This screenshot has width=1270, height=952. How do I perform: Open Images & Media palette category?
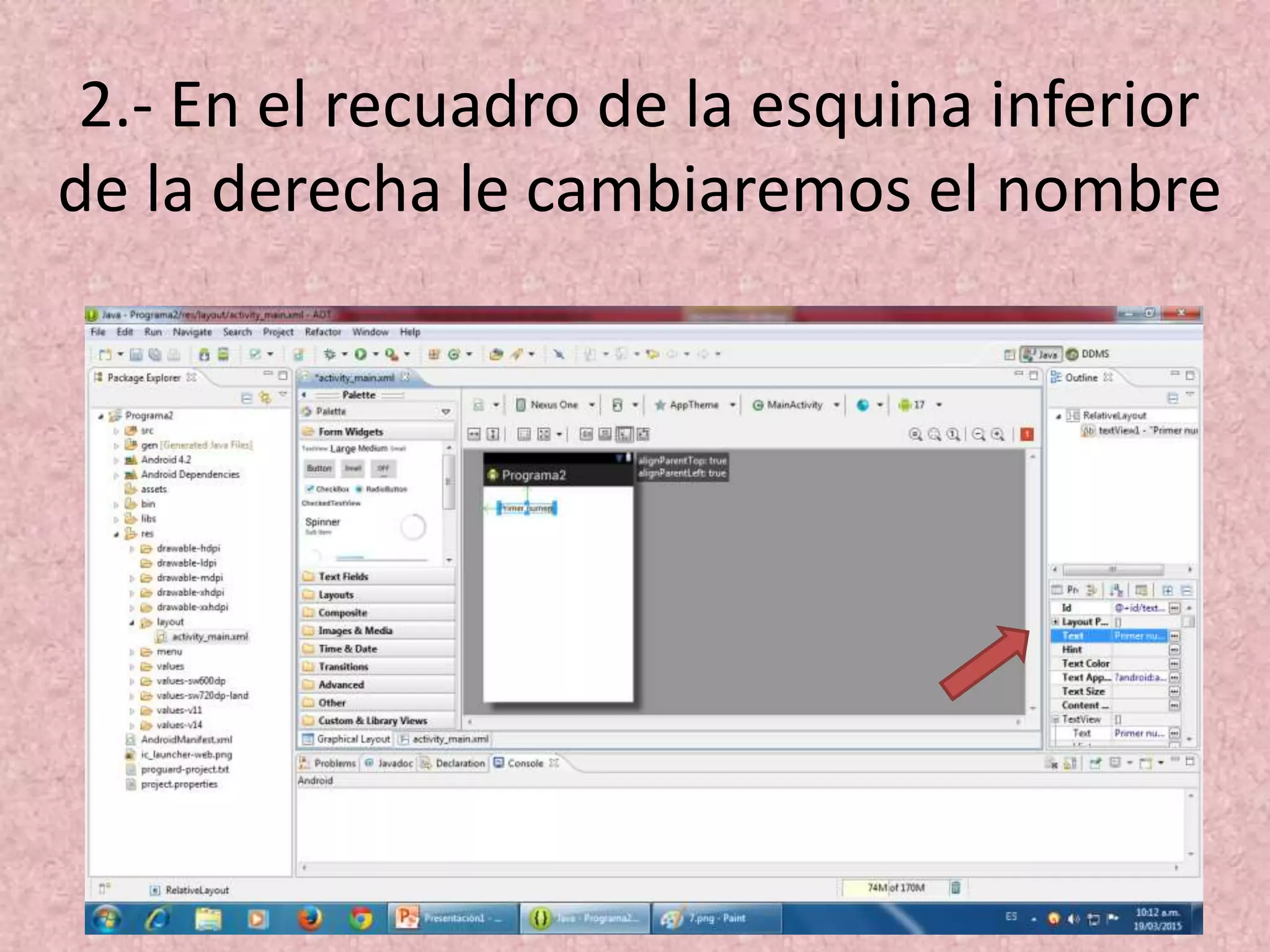tap(377, 631)
